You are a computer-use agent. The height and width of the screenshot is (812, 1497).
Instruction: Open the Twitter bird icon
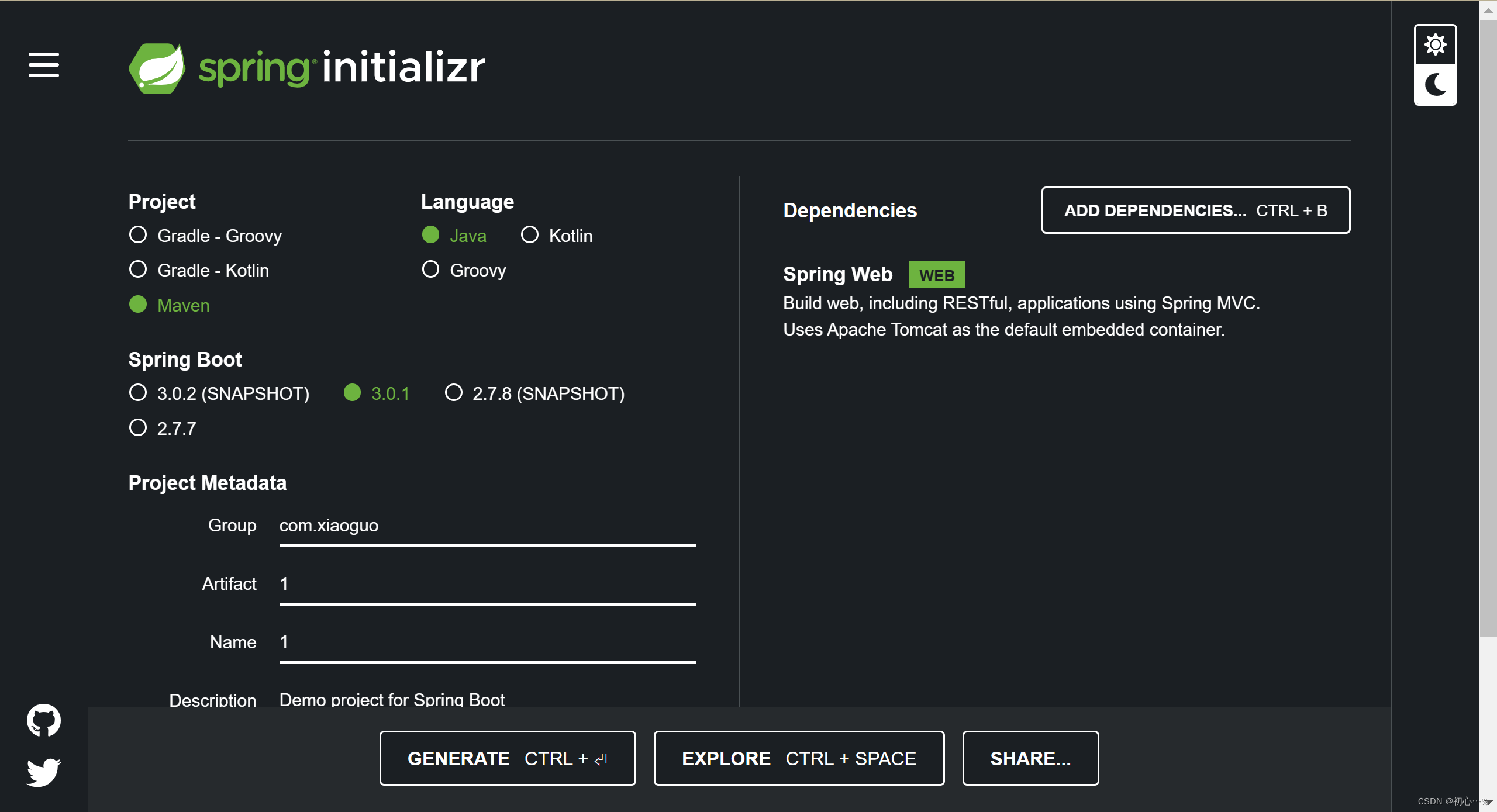44,772
